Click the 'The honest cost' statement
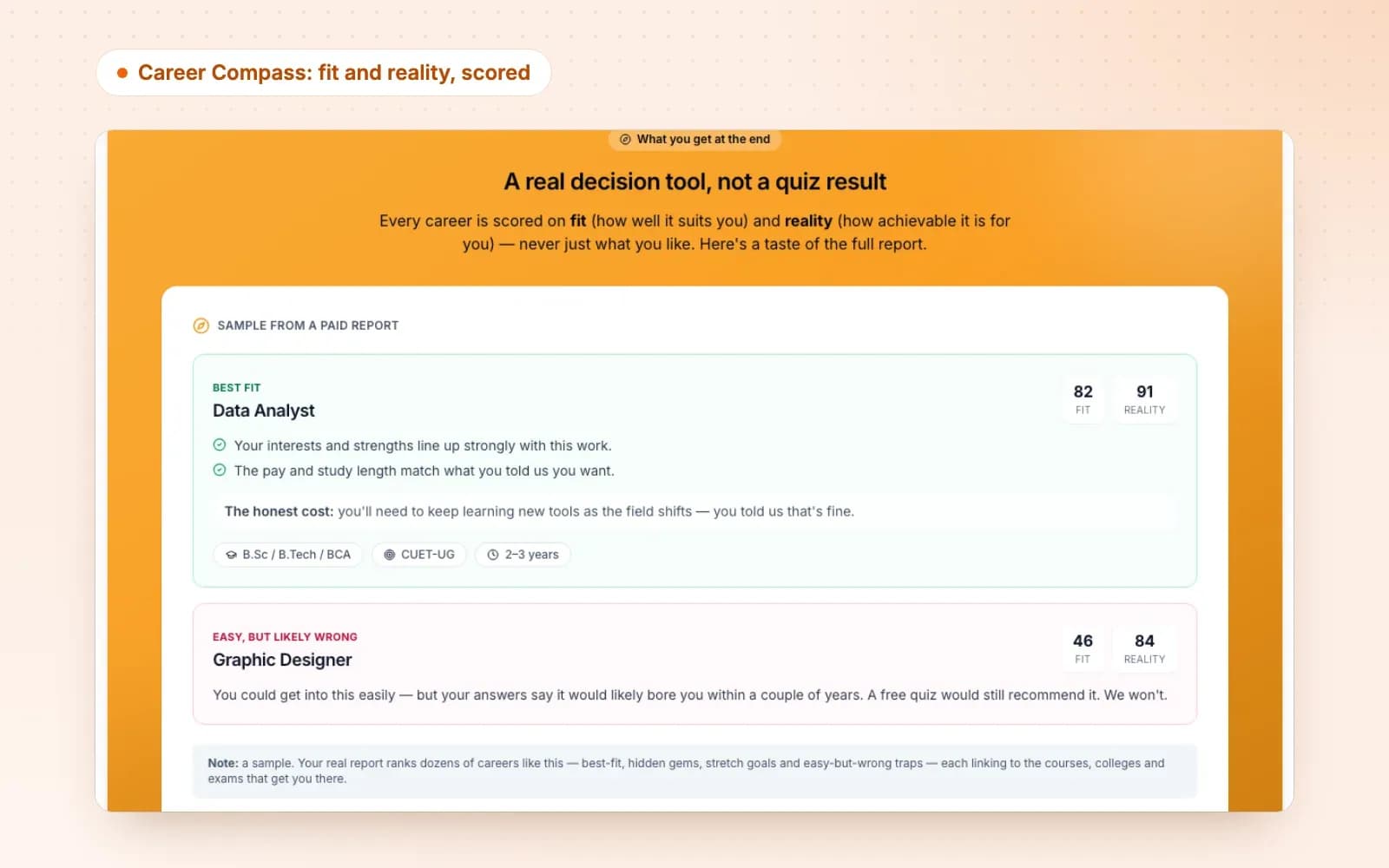Image resolution: width=1389 pixels, height=868 pixels. pyautogui.click(x=694, y=512)
